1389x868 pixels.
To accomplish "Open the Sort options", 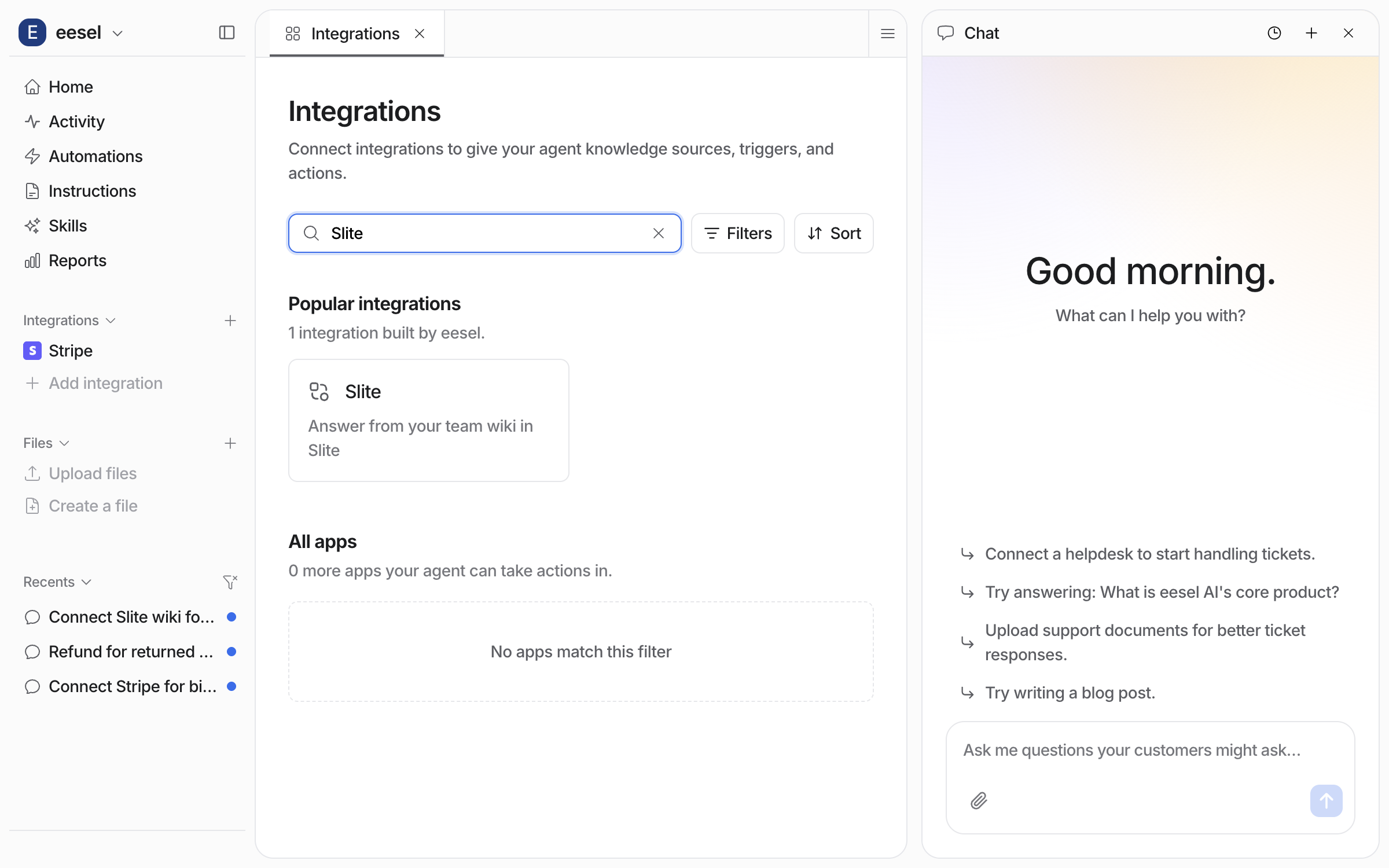I will 834,233.
